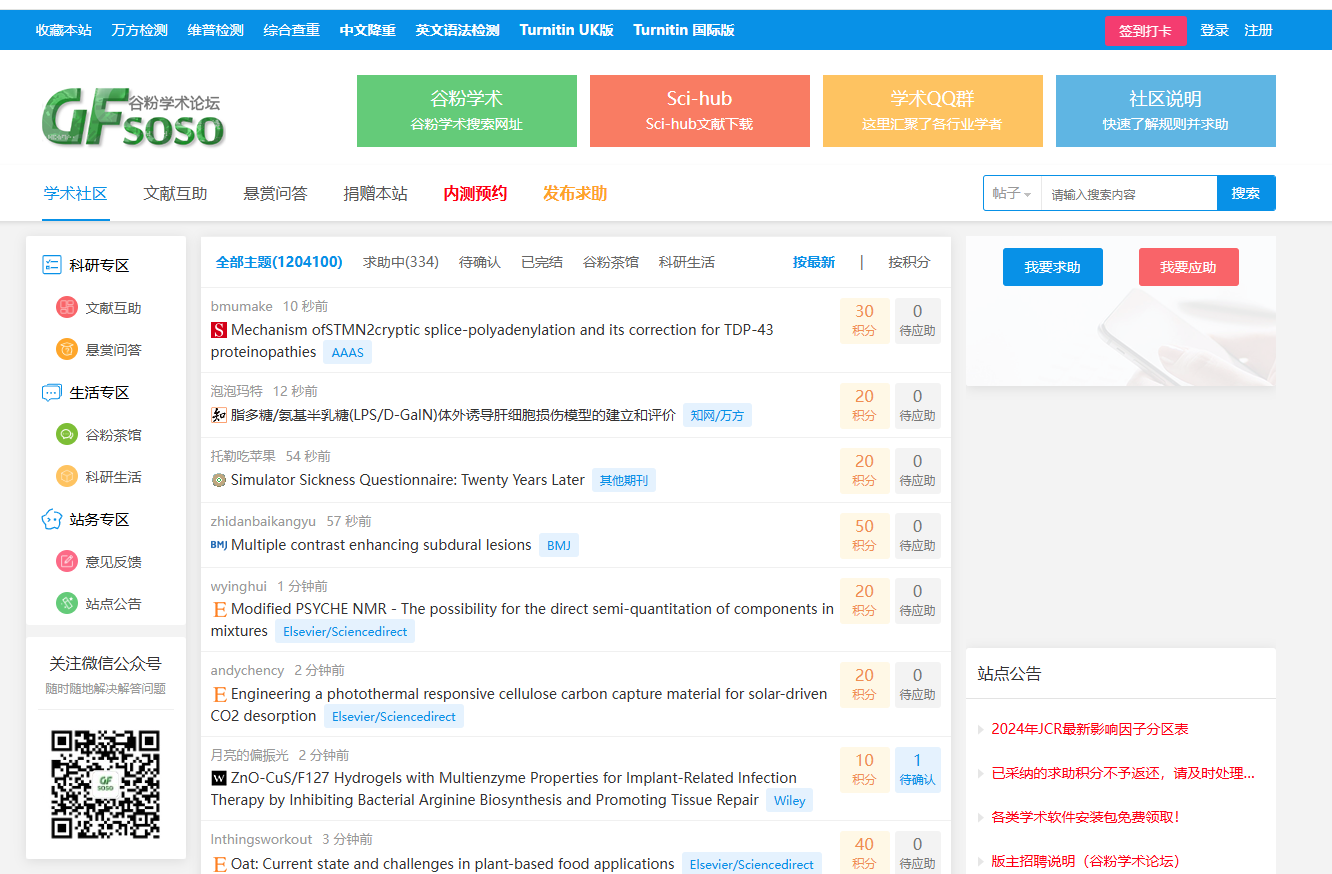Click the 生活专区 chat bubble icon
1332x874 pixels.
[x=52, y=392]
